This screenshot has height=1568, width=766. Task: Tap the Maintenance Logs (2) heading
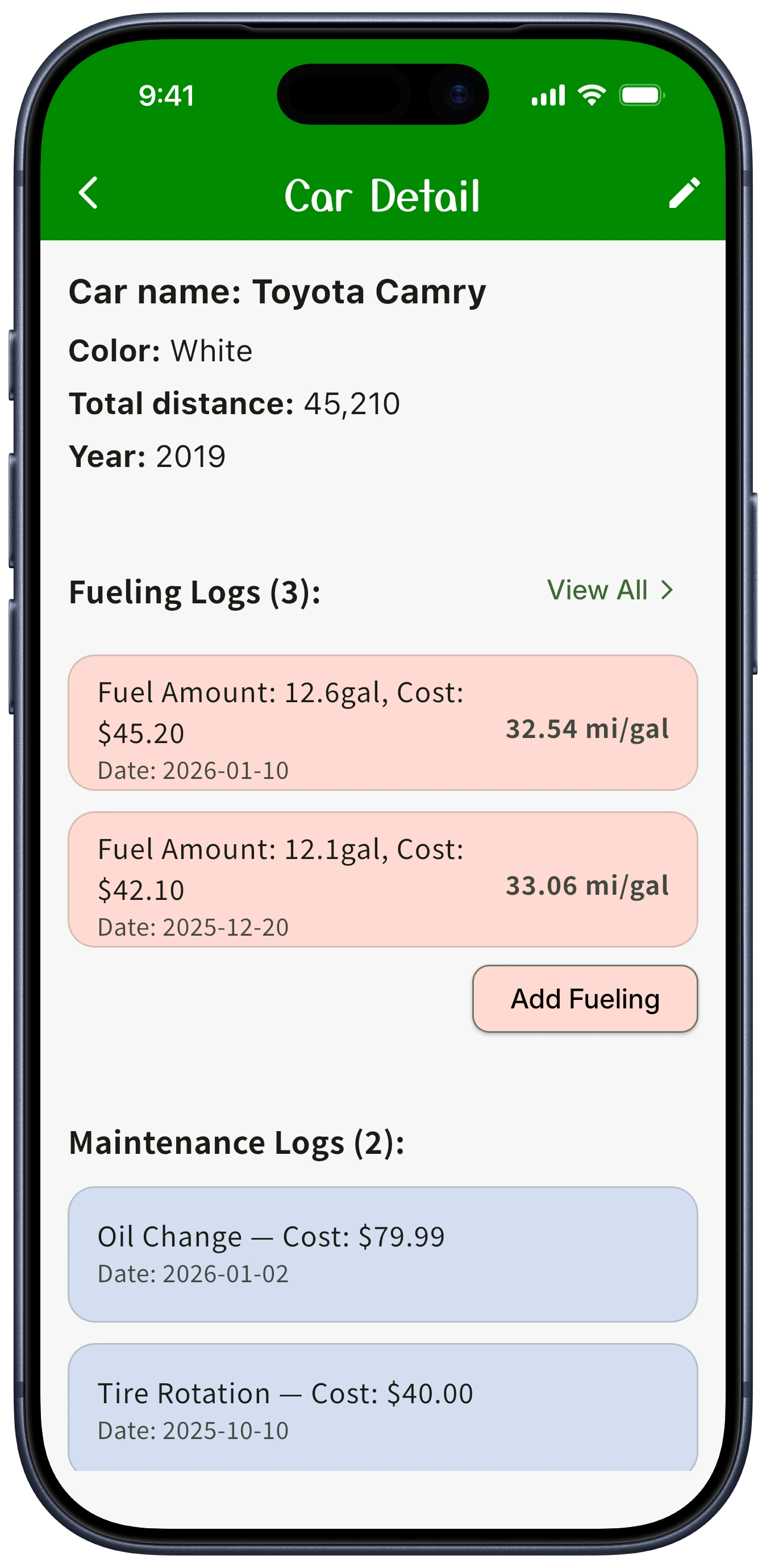tap(236, 1142)
